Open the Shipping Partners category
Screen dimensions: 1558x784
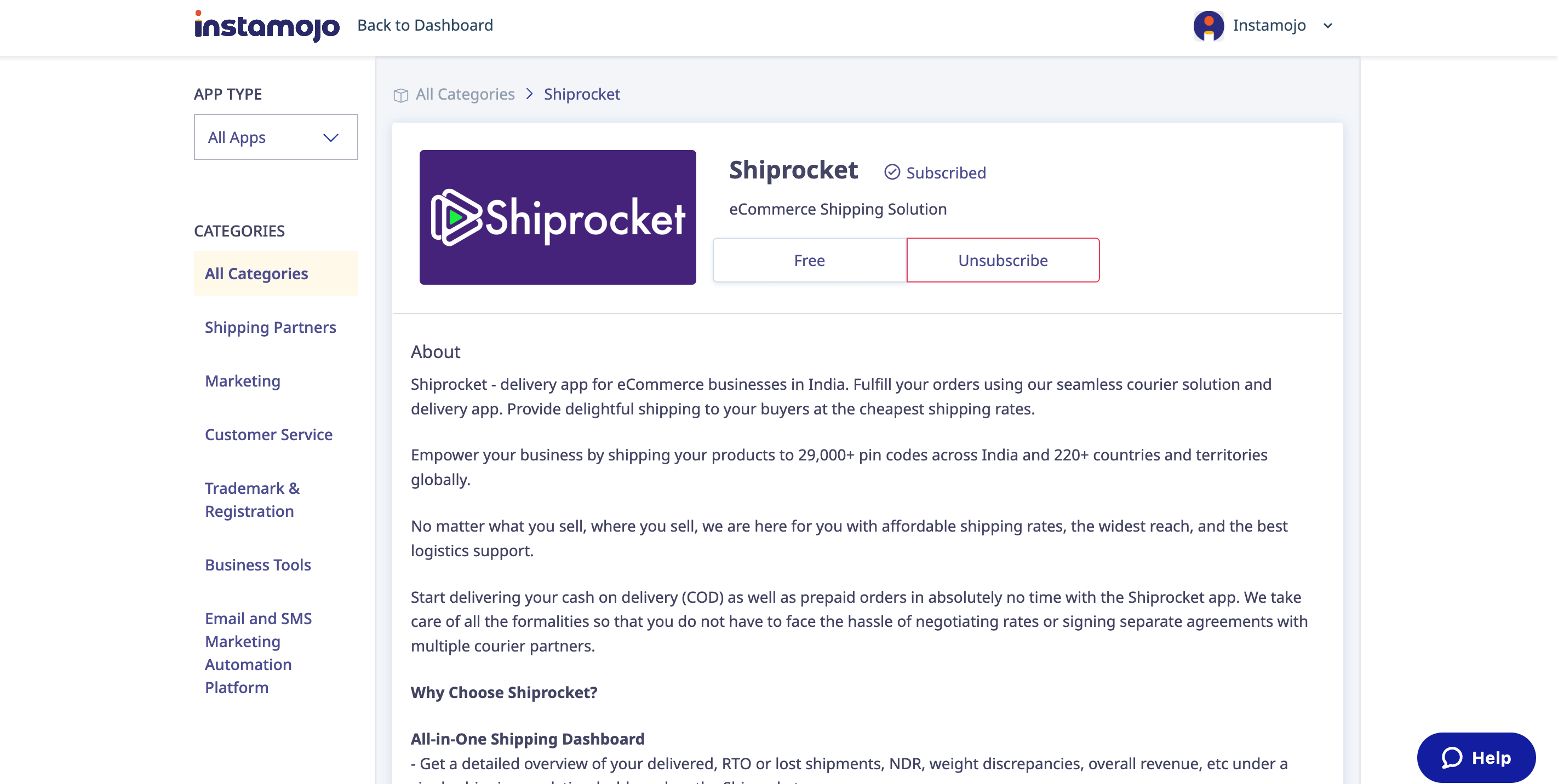point(270,327)
